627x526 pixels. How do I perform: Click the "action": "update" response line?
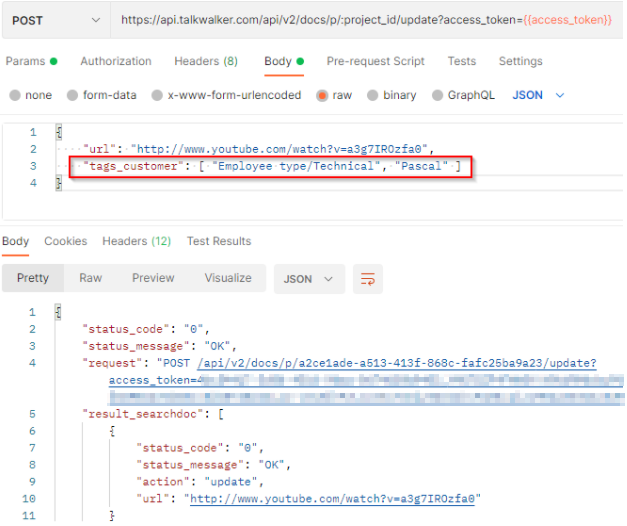point(200,482)
